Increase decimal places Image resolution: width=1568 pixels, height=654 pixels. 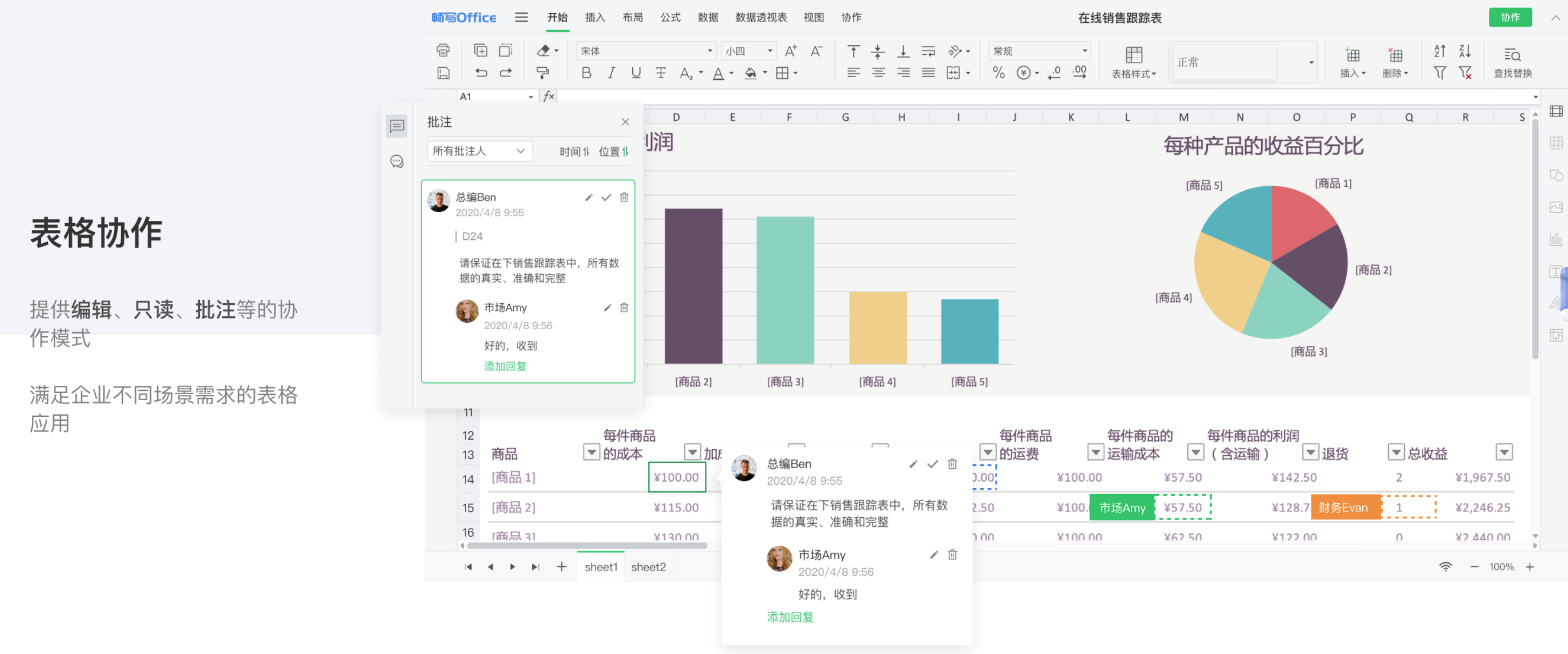point(1080,73)
